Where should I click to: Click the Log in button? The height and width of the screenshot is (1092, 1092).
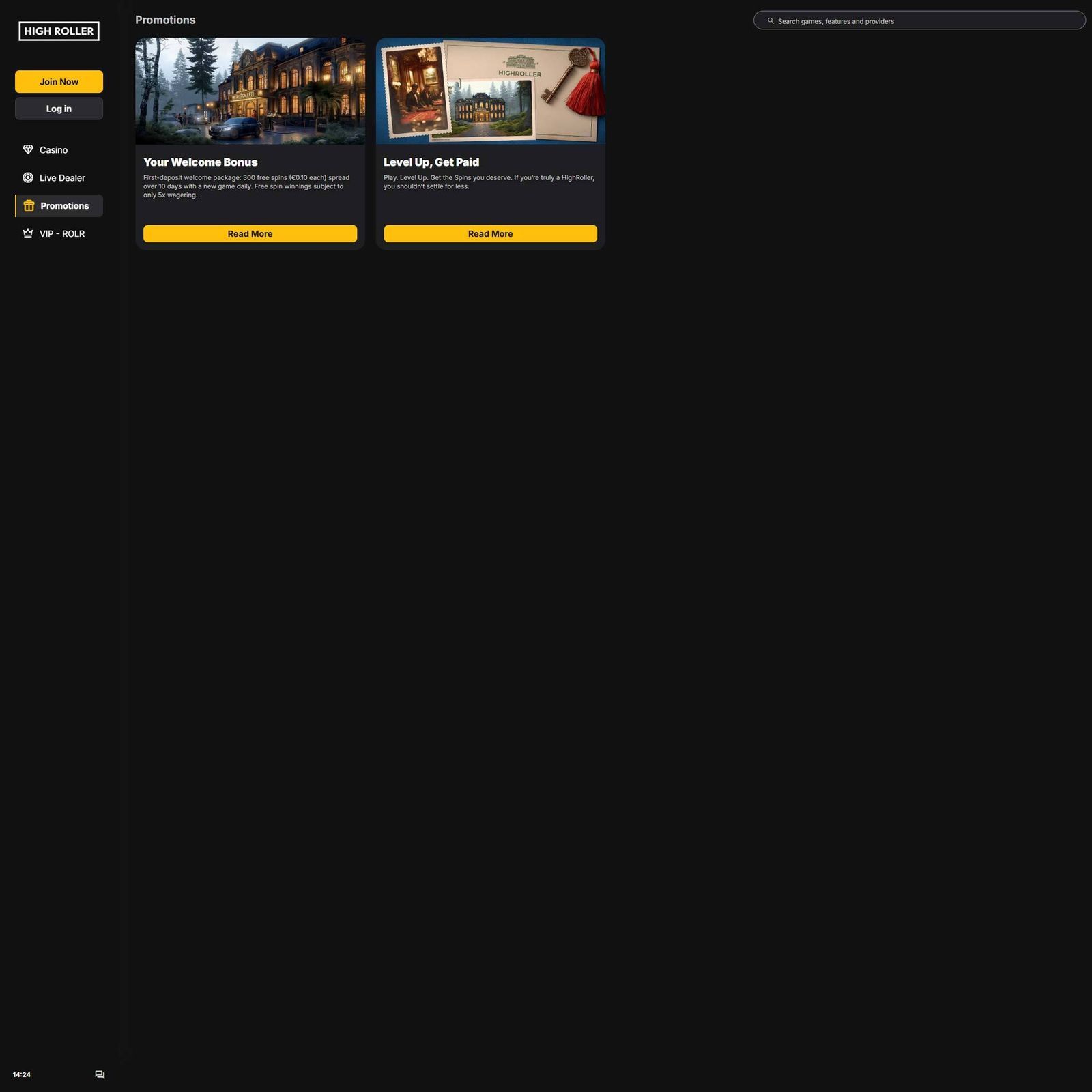pyautogui.click(x=59, y=109)
